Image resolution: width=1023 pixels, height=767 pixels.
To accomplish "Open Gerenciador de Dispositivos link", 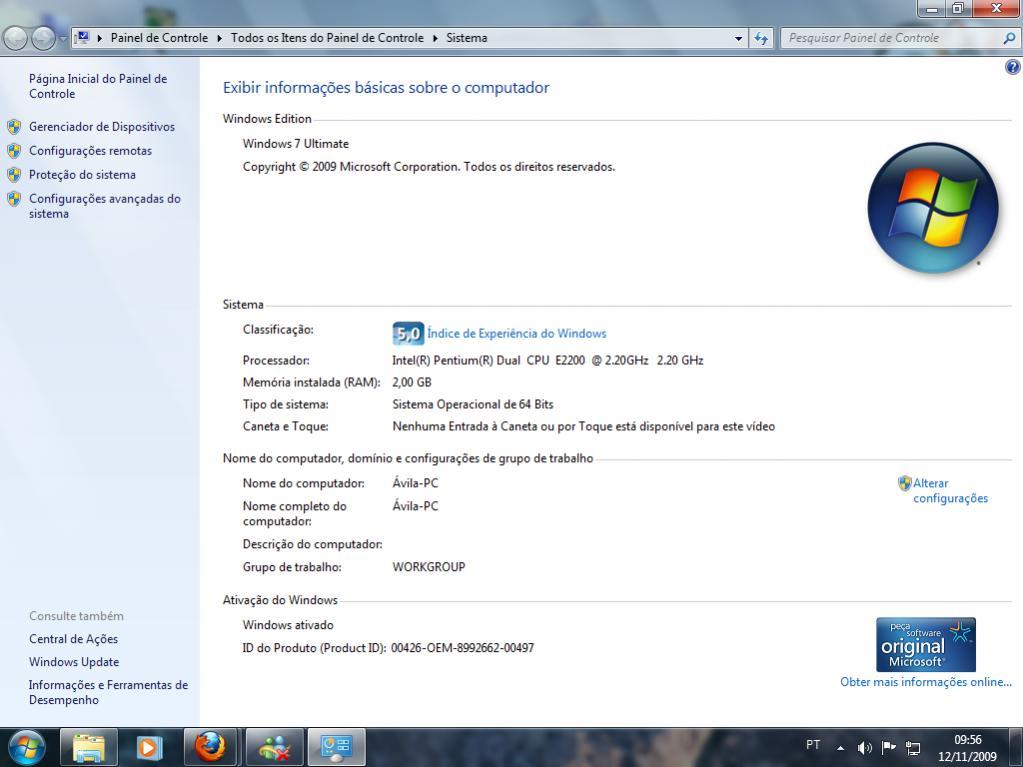I will (x=102, y=127).
